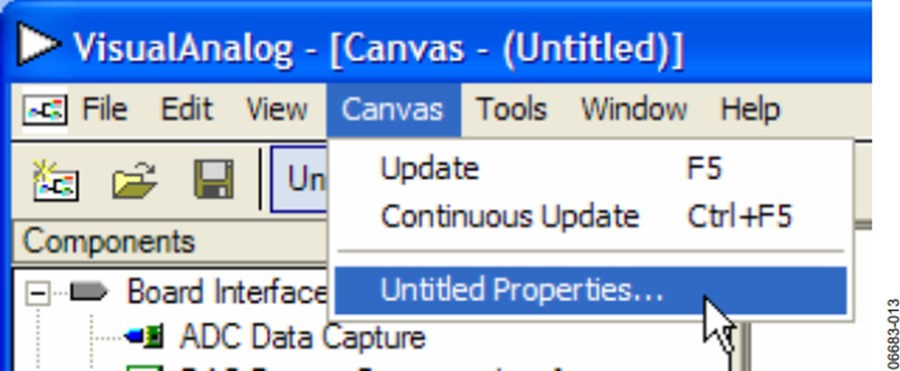Collapse the Board Interface tree node
900x371 pixels.
click(38, 293)
